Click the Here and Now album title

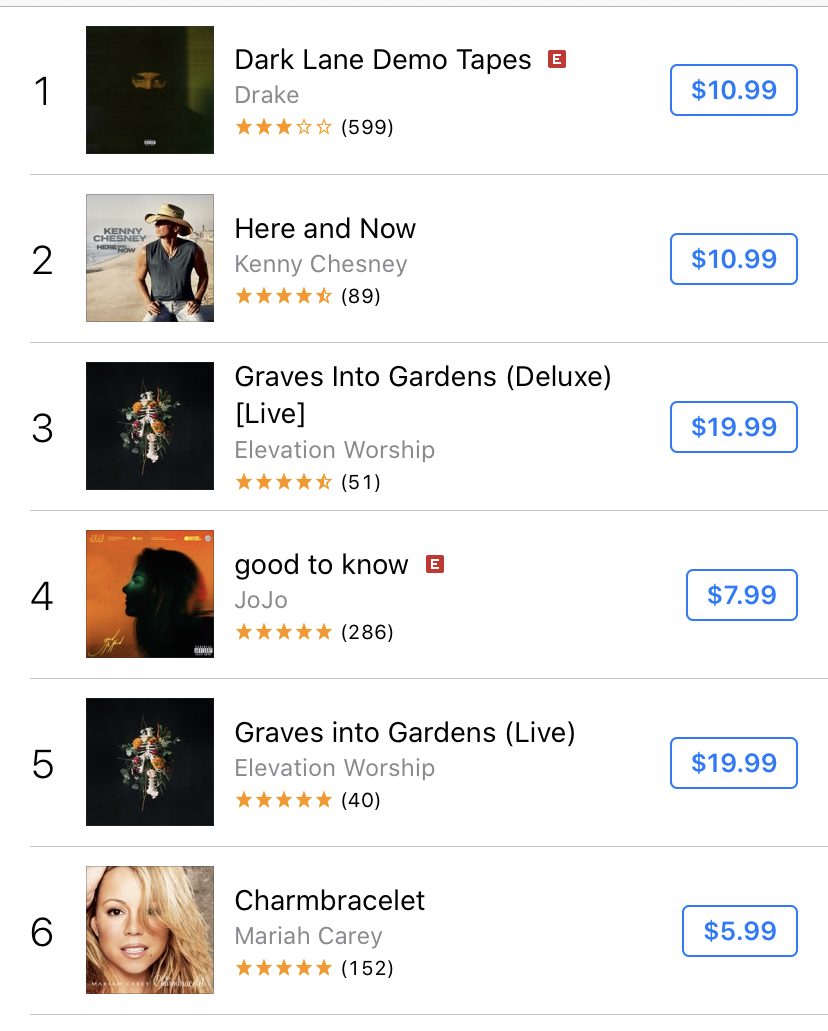point(325,229)
